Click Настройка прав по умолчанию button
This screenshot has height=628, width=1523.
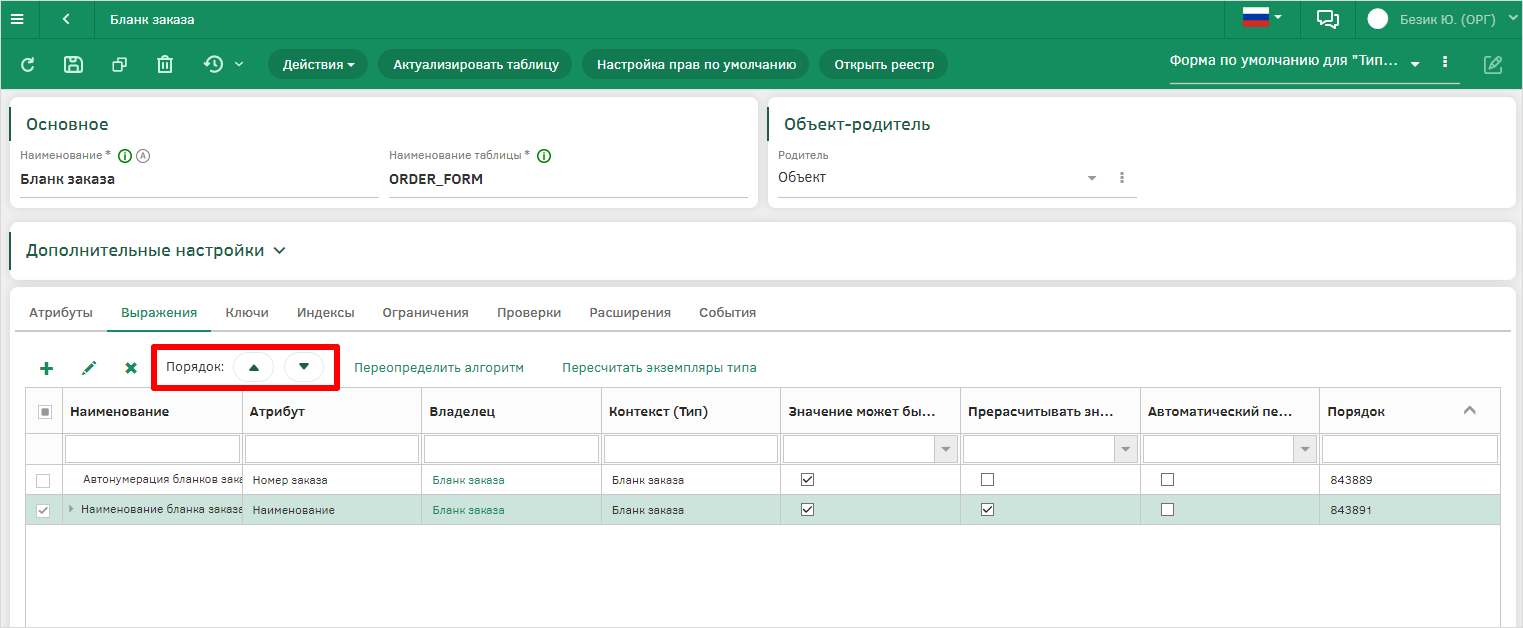696,65
